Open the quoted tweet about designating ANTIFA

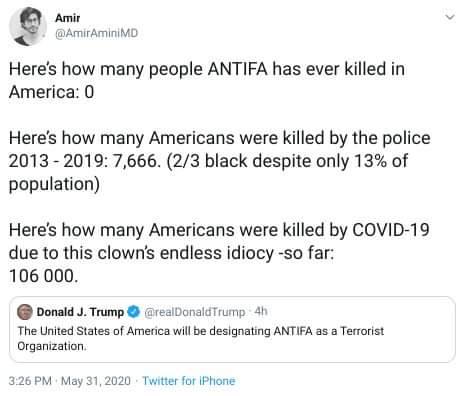click(x=232, y=329)
